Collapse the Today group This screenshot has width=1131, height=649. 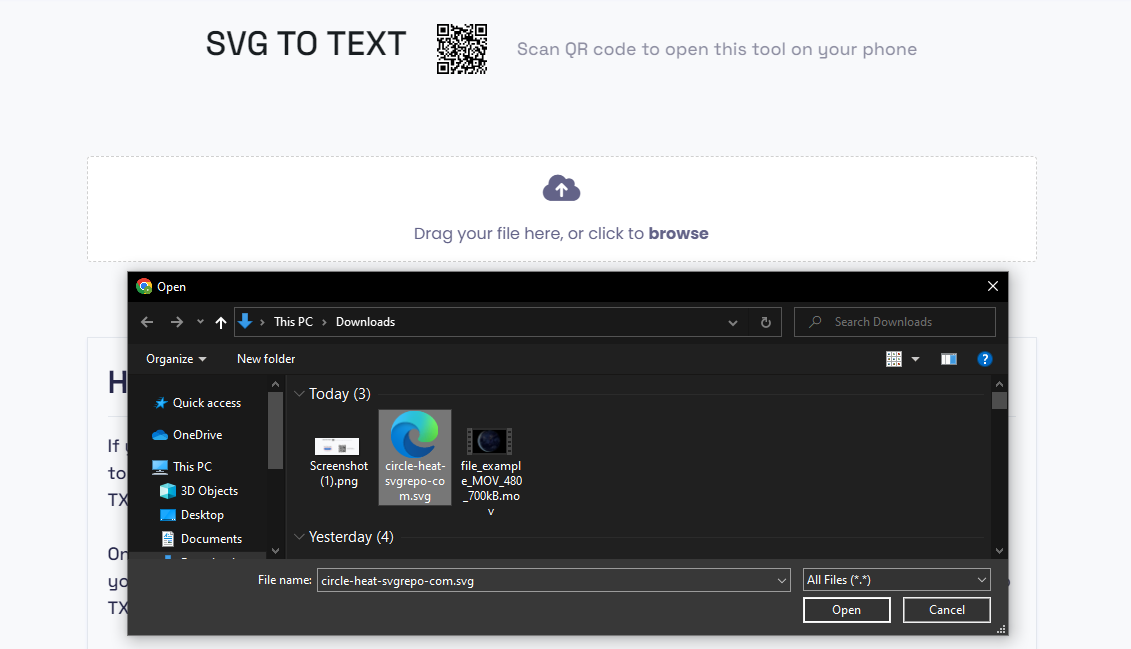pos(300,394)
